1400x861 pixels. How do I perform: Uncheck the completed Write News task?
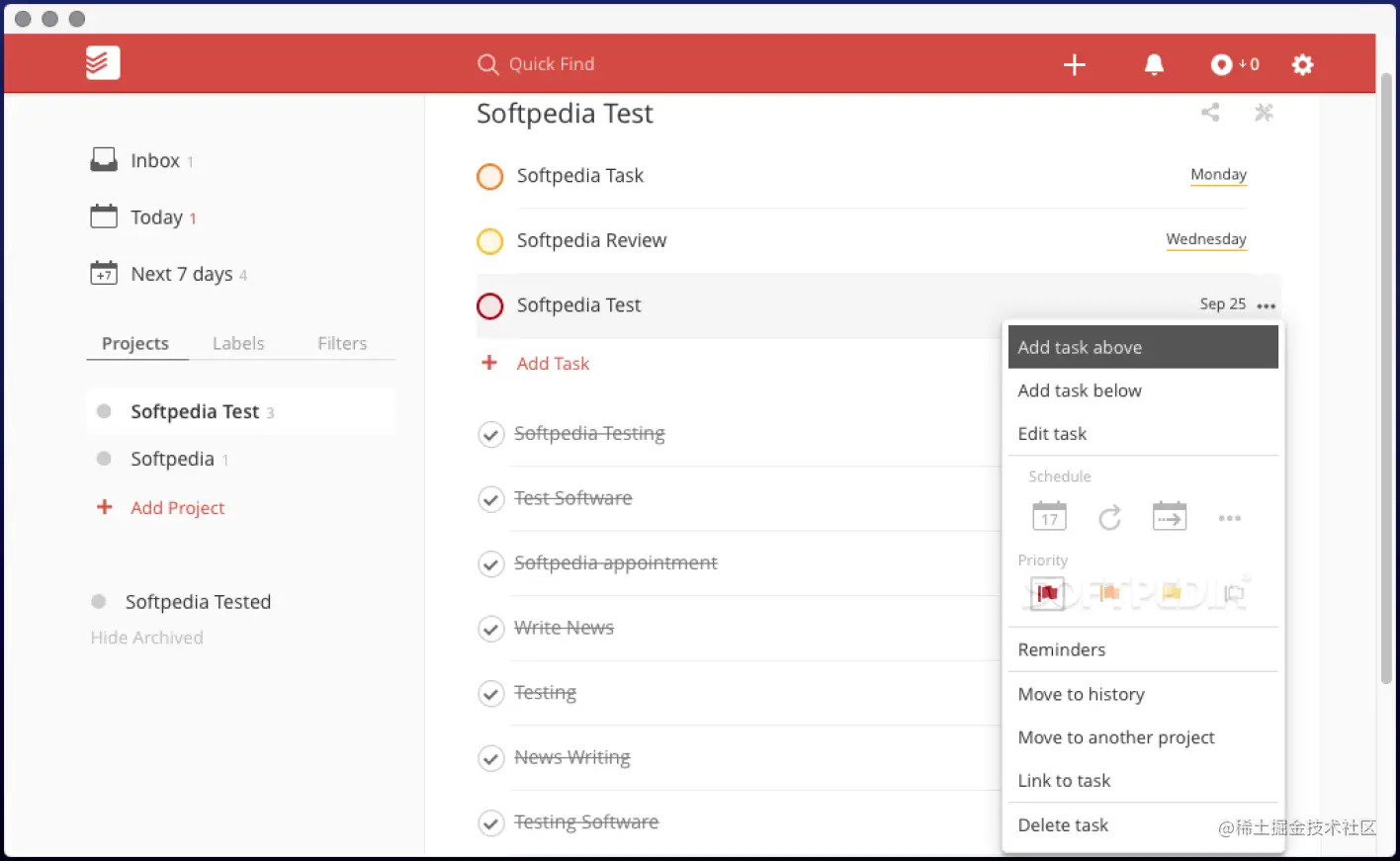click(491, 629)
